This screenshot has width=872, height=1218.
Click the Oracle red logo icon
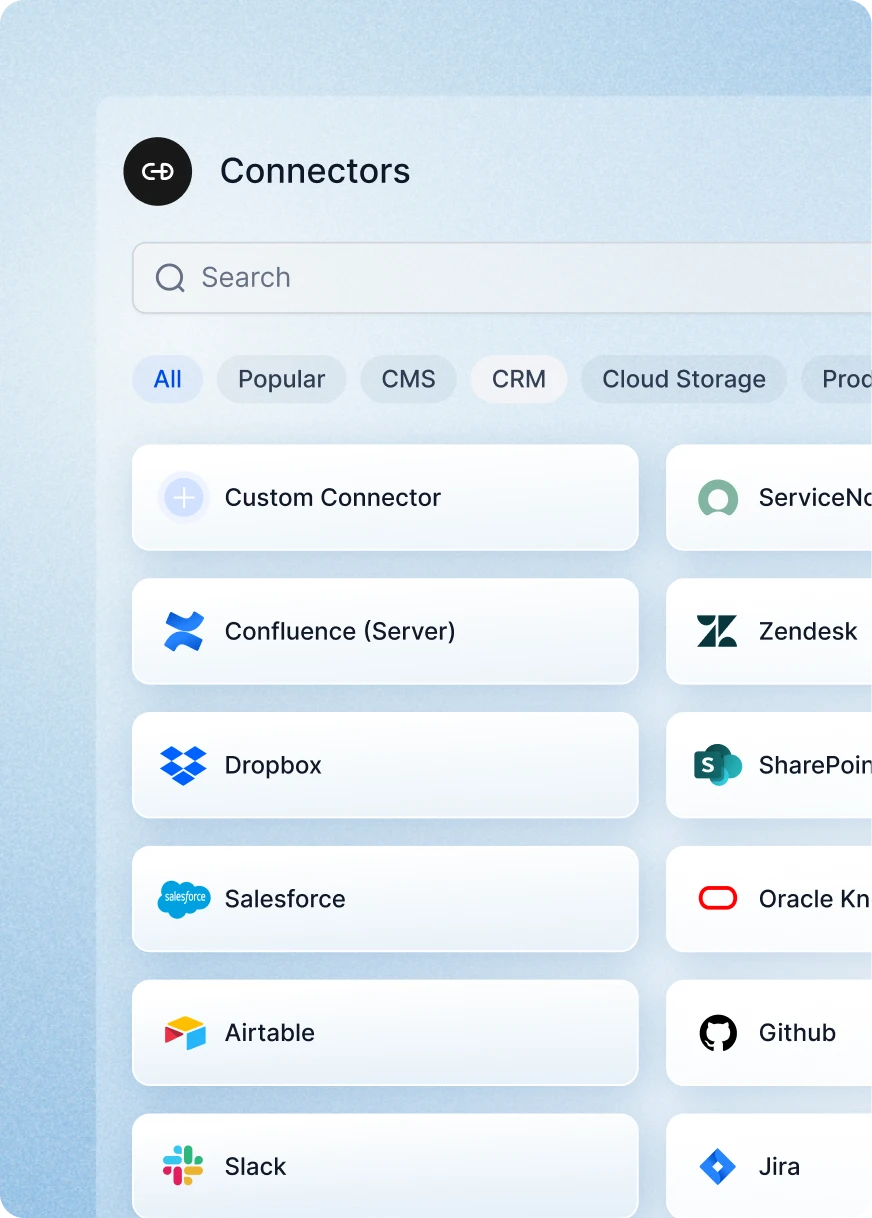(718, 899)
